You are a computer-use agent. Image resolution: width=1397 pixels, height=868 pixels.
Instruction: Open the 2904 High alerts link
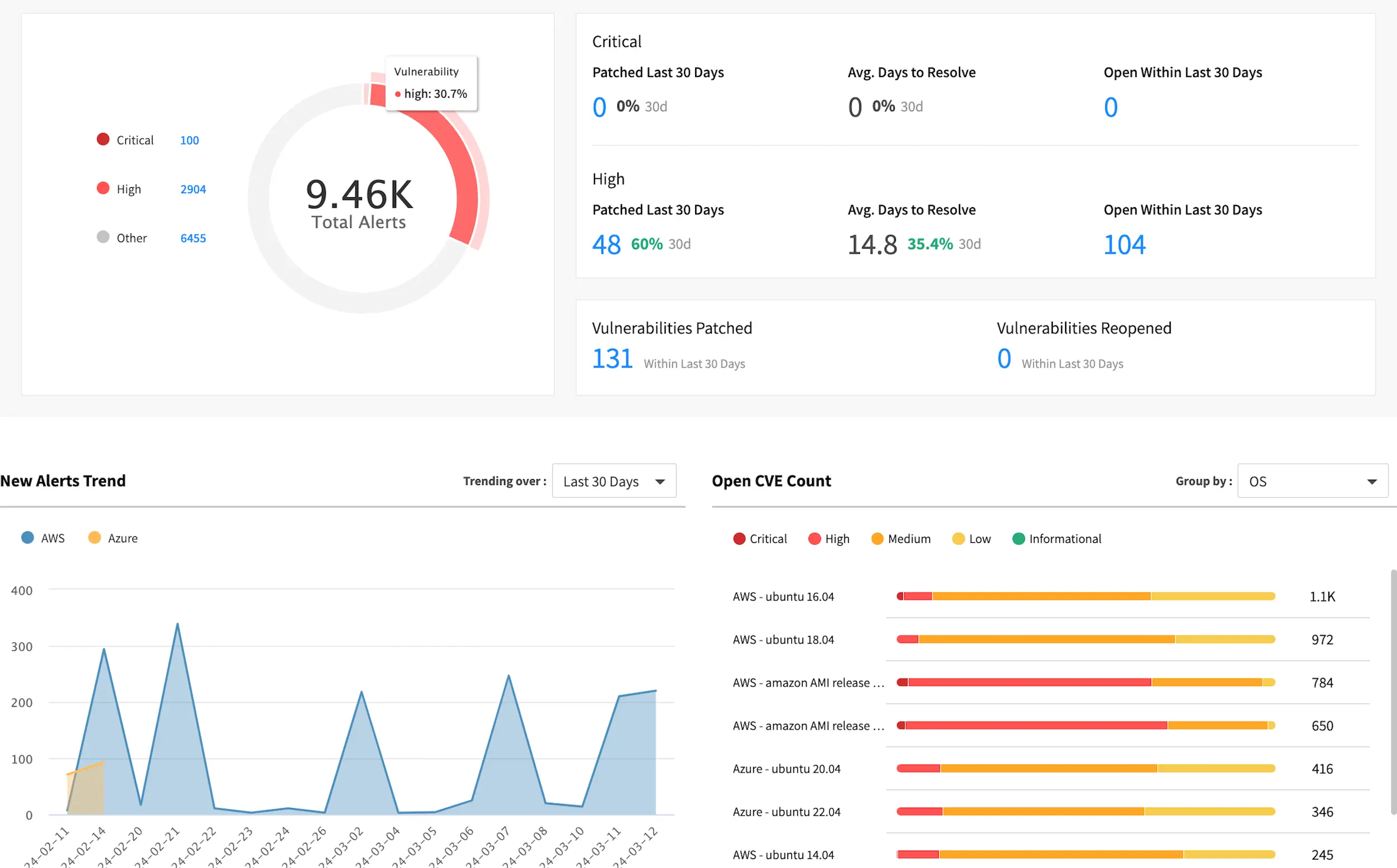click(193, 189)
